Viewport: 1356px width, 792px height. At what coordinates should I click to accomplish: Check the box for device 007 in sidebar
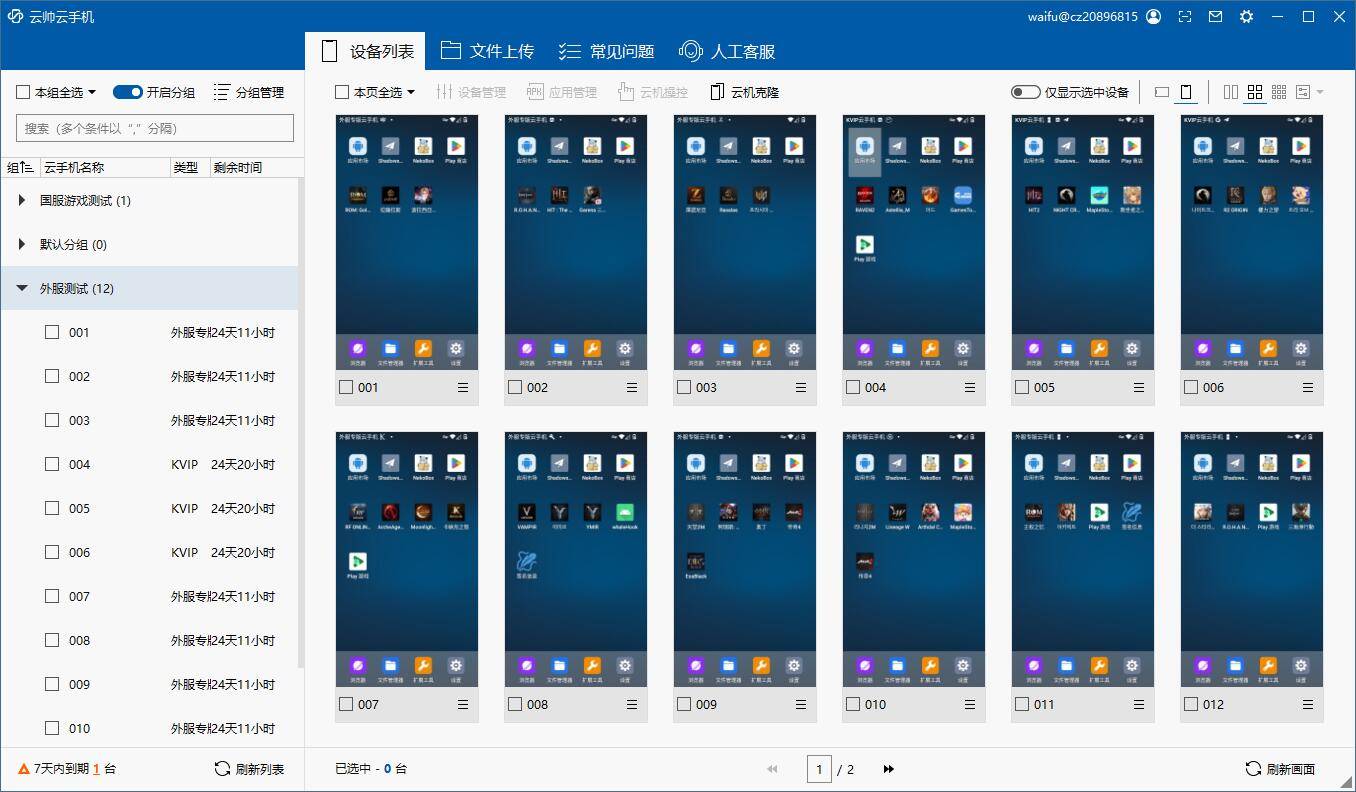[52, 596]
